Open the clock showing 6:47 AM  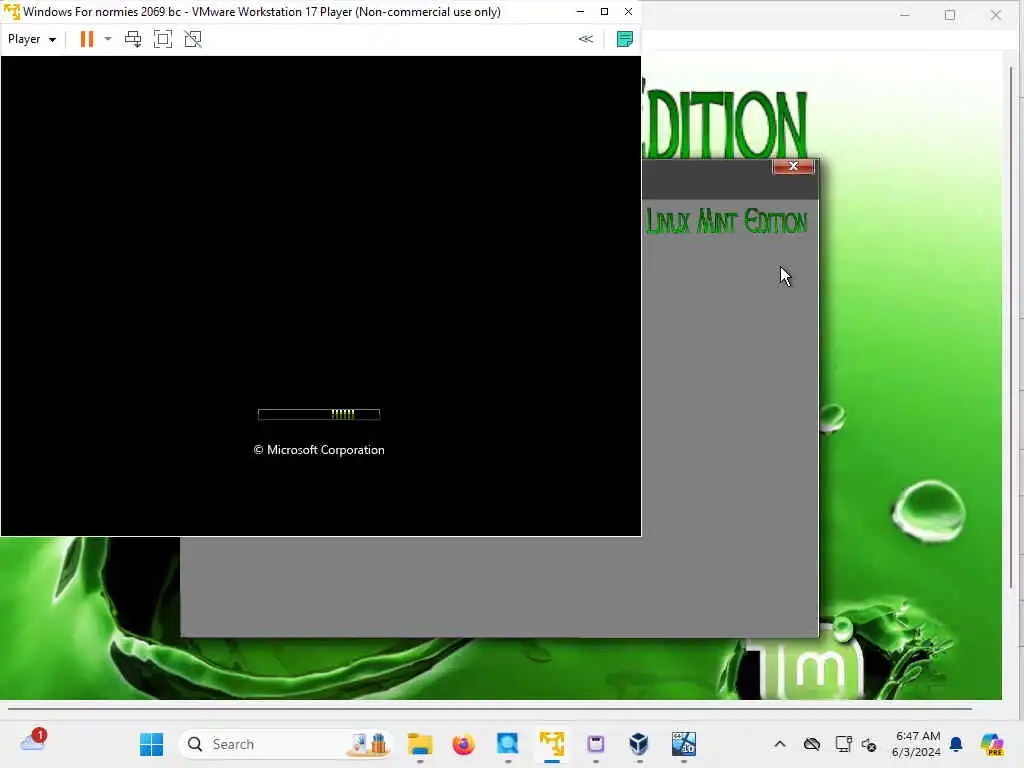917,744
